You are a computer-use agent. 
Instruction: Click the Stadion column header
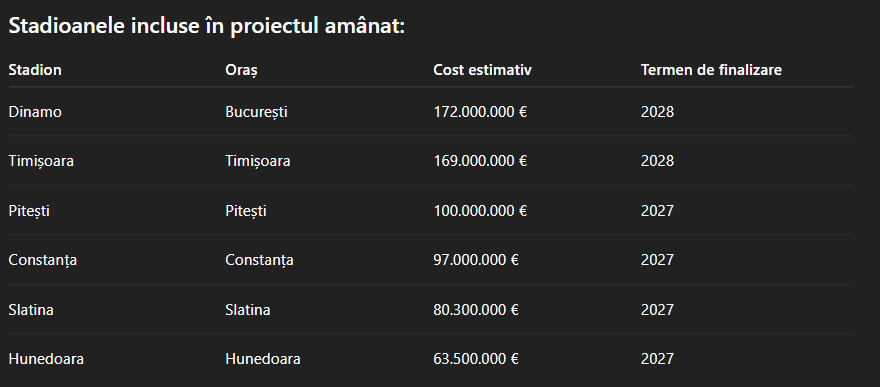[x=35, y=70]
